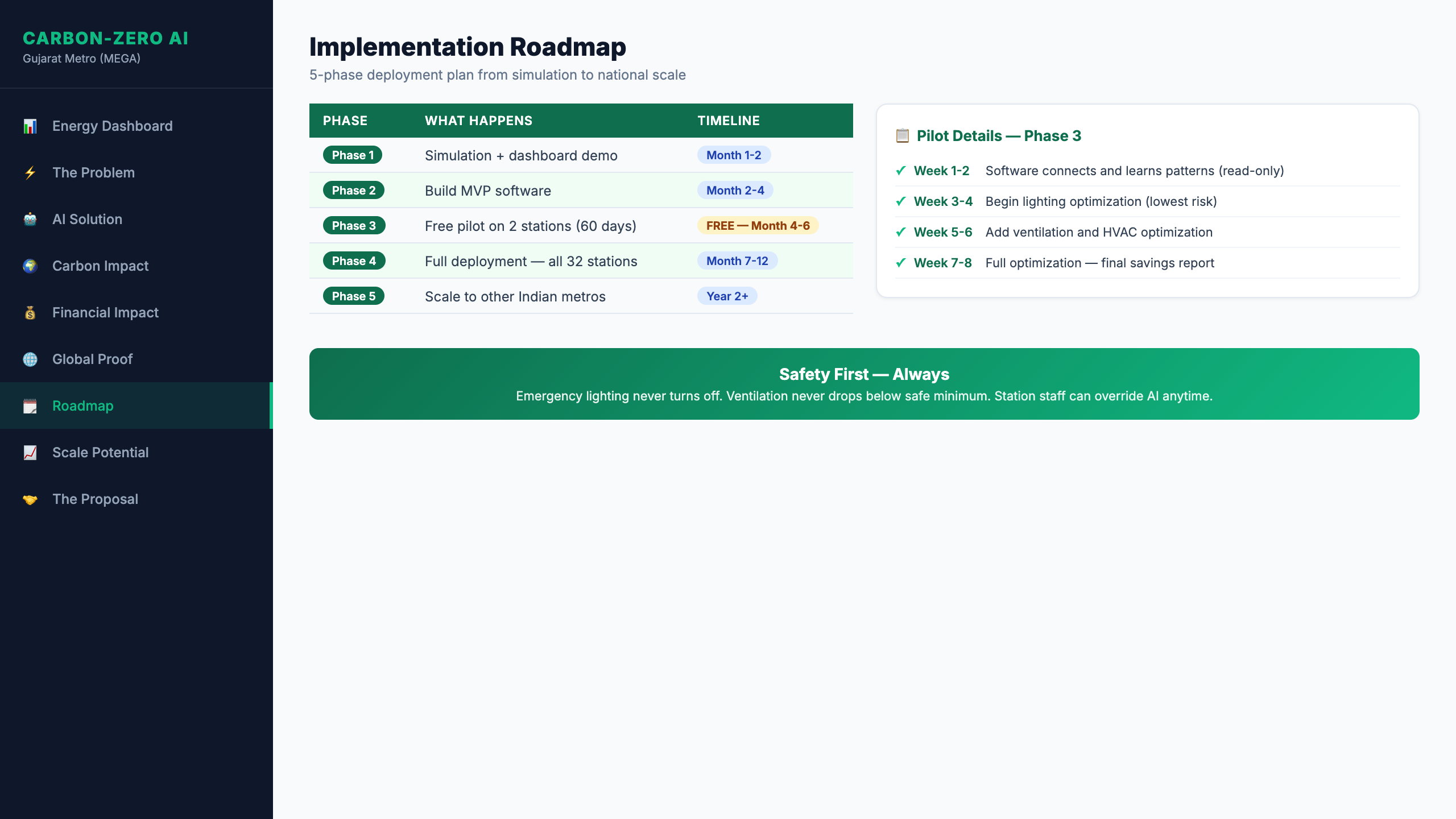Select the chart icon for Scale Potential

coord(31,452)
